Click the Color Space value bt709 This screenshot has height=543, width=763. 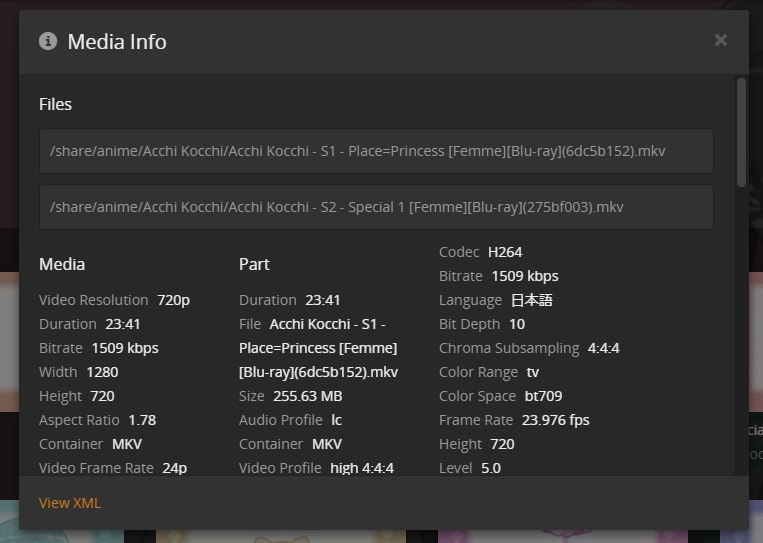tap(544, 396)
